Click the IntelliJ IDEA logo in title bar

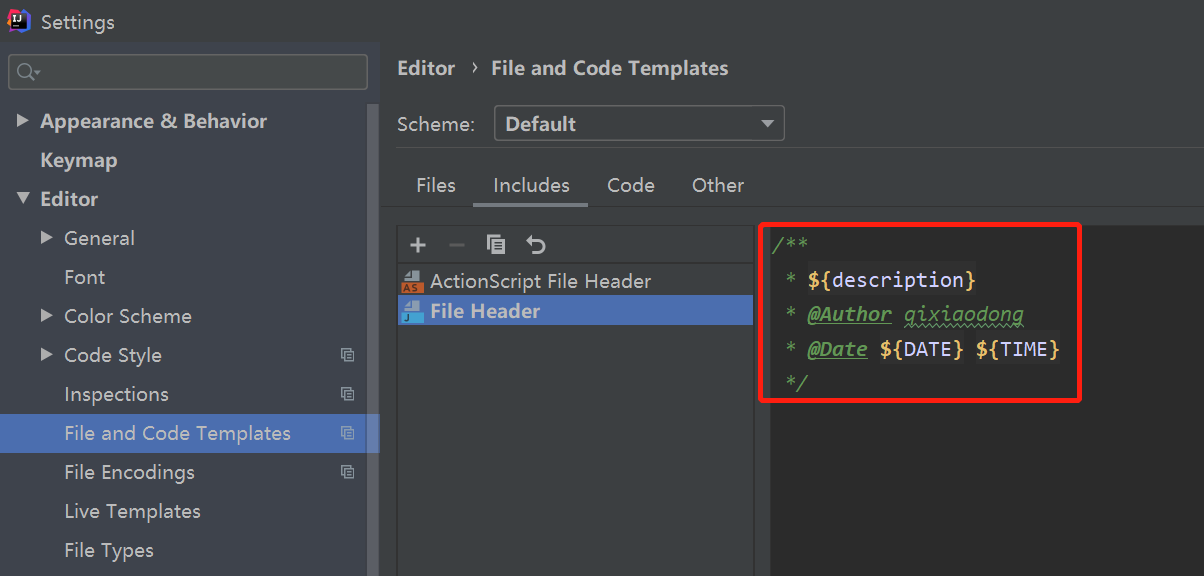[x=19, y=21]
